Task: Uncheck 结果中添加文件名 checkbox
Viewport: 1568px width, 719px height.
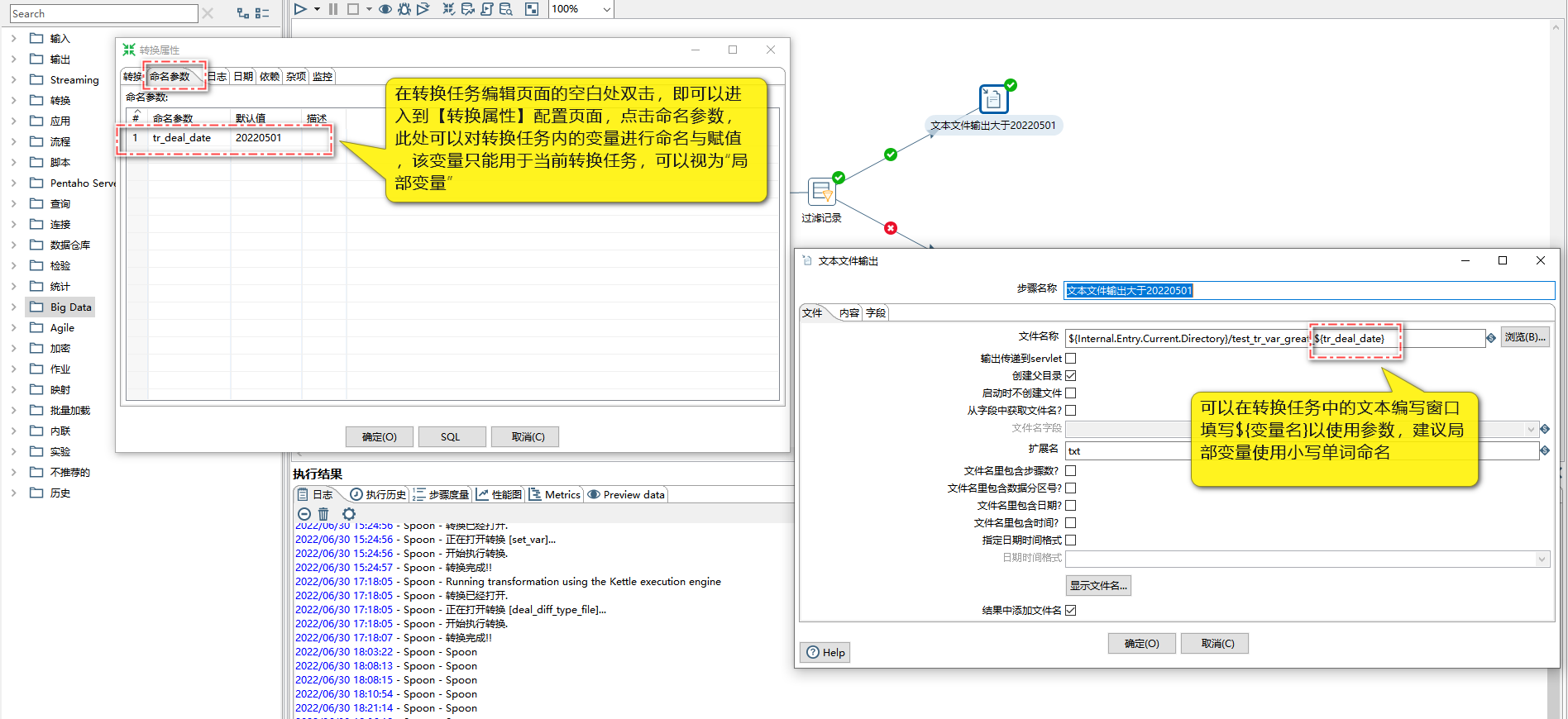Action: pos(1071,611)
